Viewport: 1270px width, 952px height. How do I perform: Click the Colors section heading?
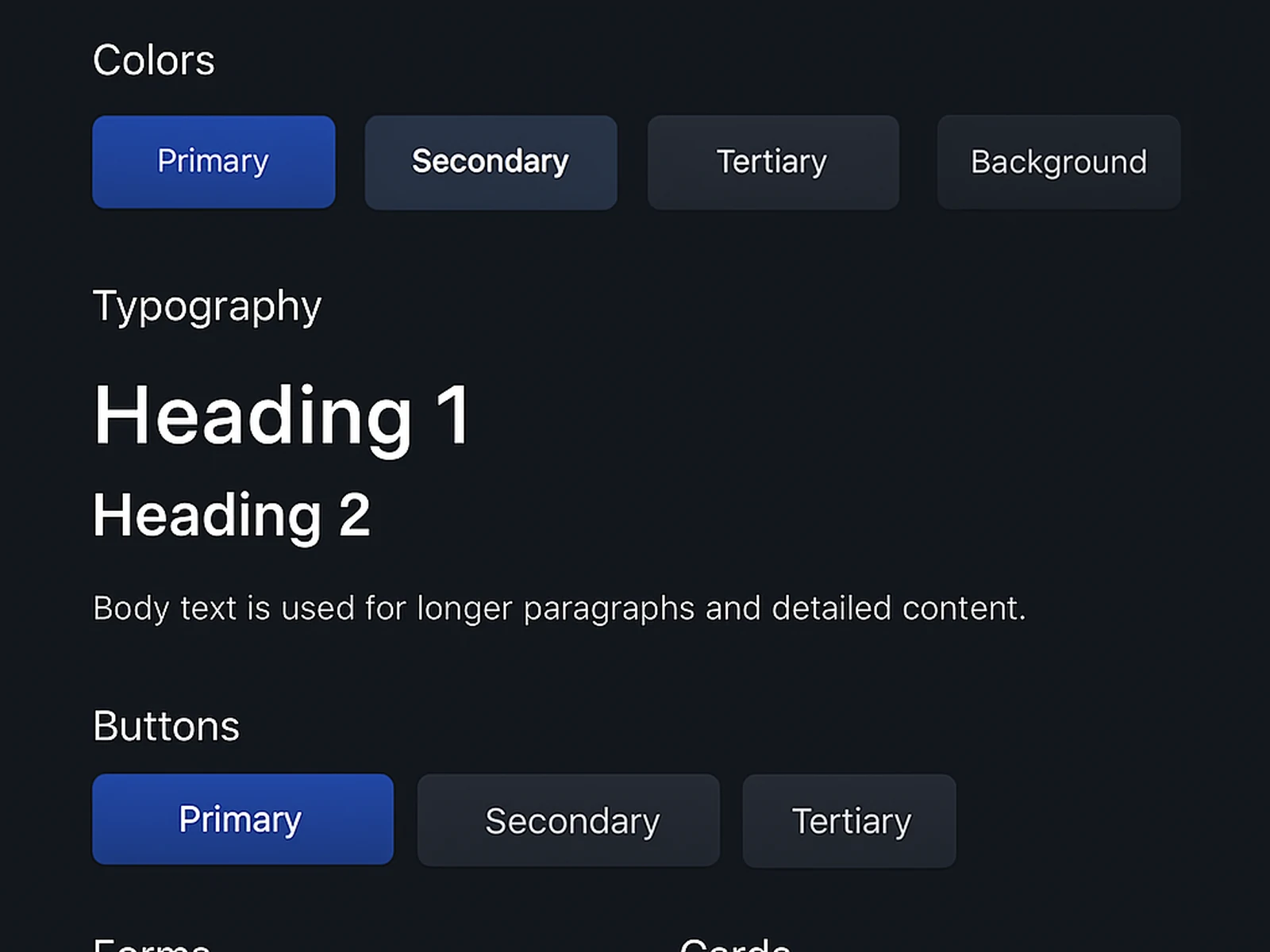(153, 60)
